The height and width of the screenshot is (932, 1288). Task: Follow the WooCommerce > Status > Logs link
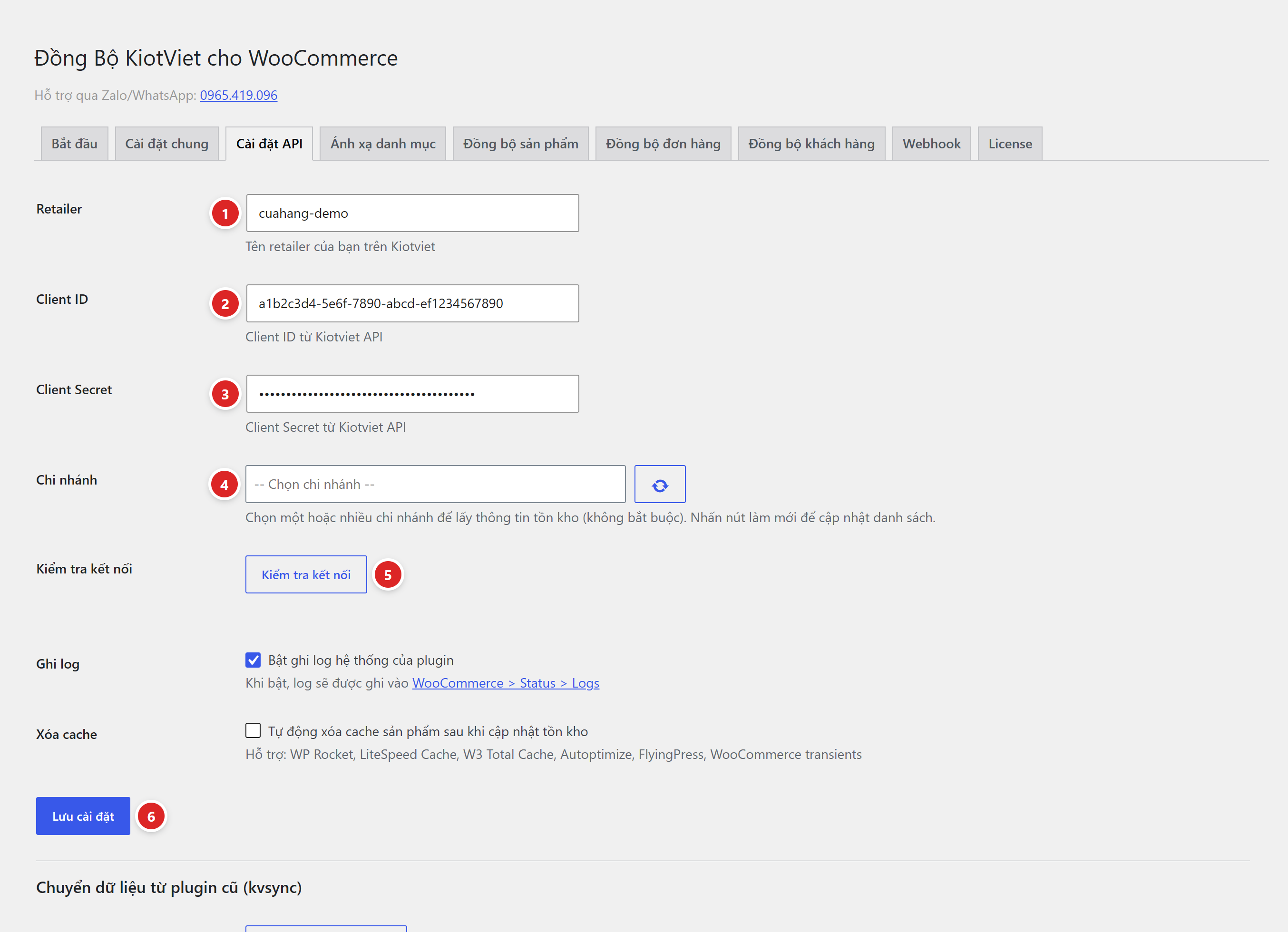[x=506, y=683]
